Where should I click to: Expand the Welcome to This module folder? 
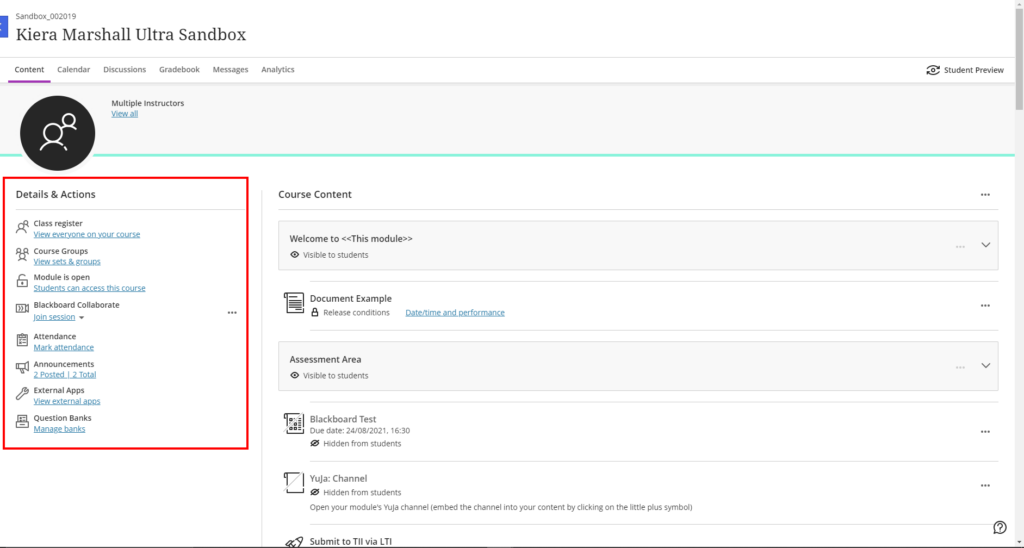click(x=985, y=245)
